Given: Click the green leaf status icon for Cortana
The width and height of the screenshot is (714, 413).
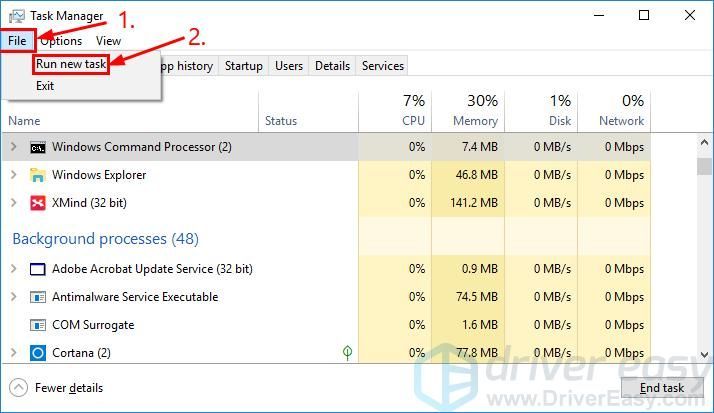Looking at the screenshot, I should point(347,352).
